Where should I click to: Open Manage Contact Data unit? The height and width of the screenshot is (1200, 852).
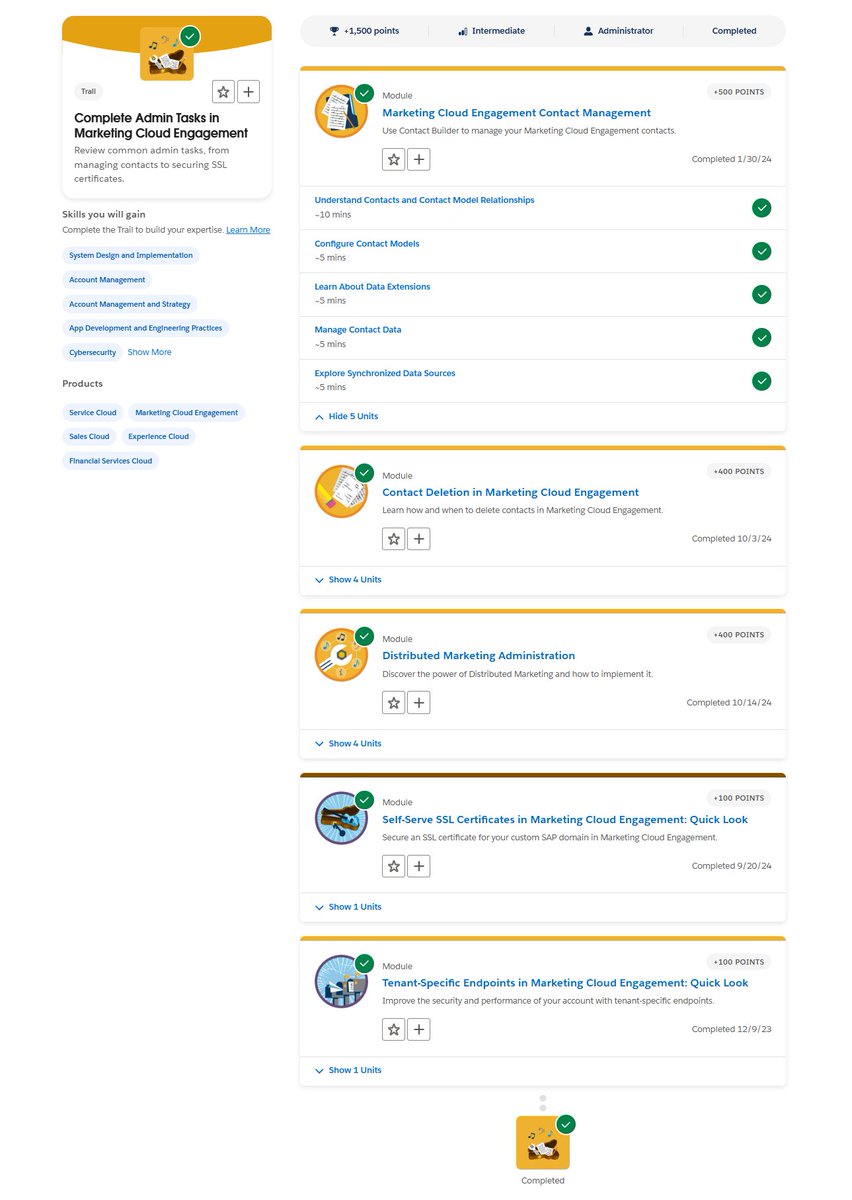tap(358, 329)
